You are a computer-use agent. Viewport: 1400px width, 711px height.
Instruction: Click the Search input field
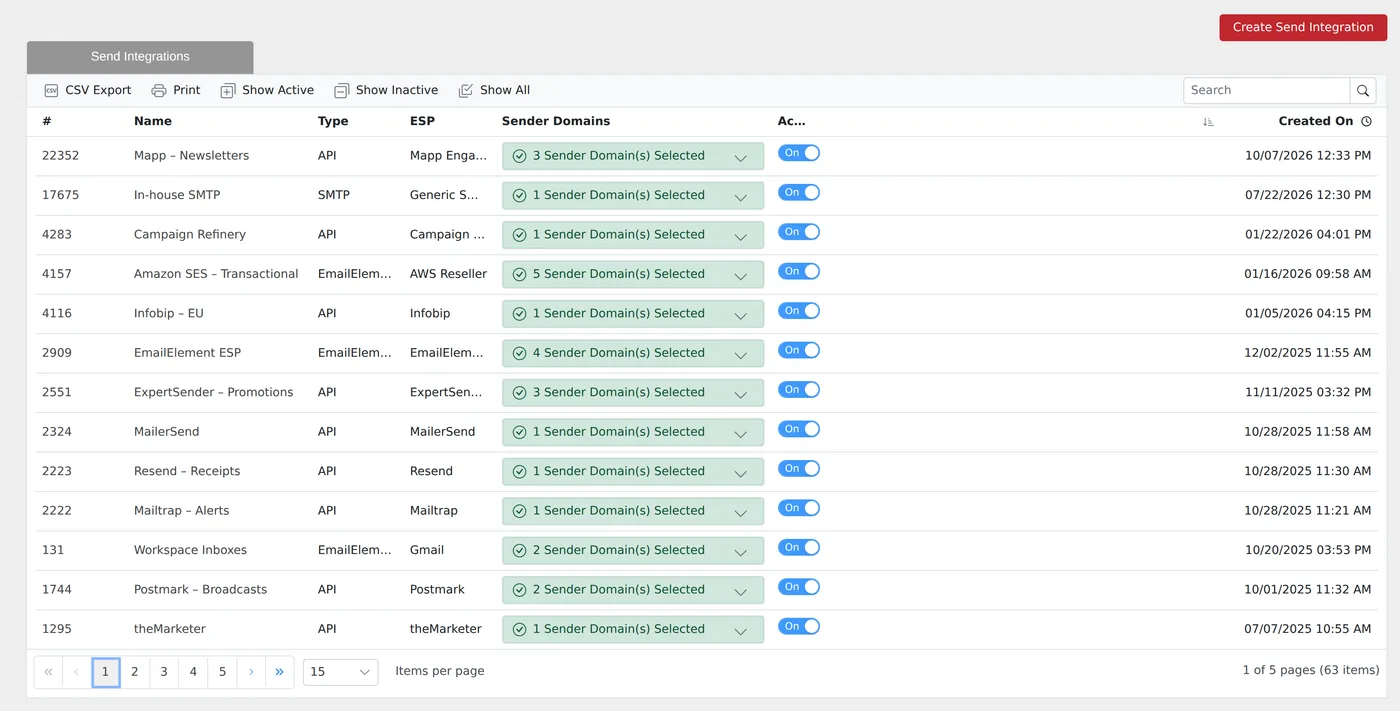(x=1267, y=91)
